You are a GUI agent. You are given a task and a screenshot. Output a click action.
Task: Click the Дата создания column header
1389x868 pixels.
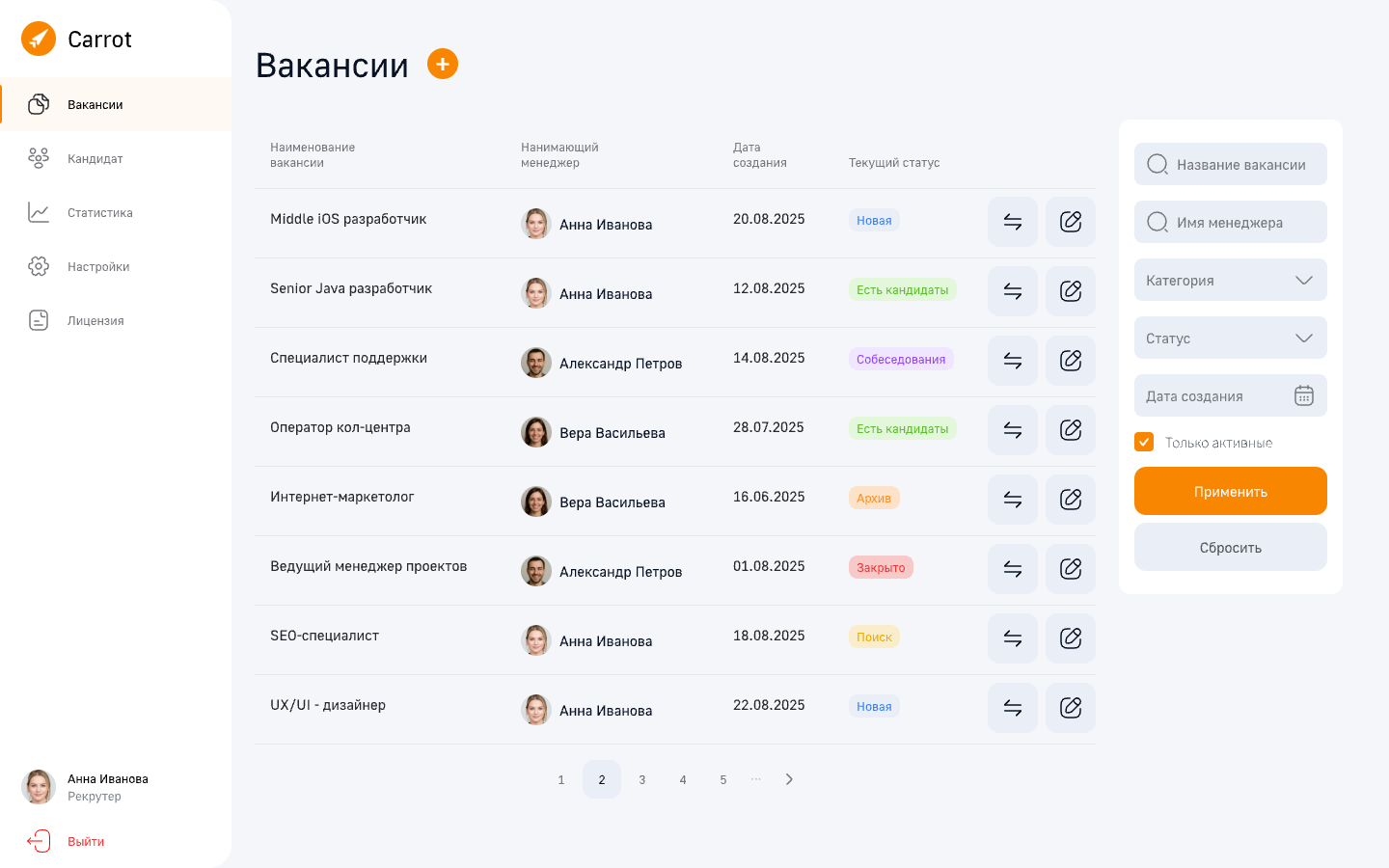760,155
